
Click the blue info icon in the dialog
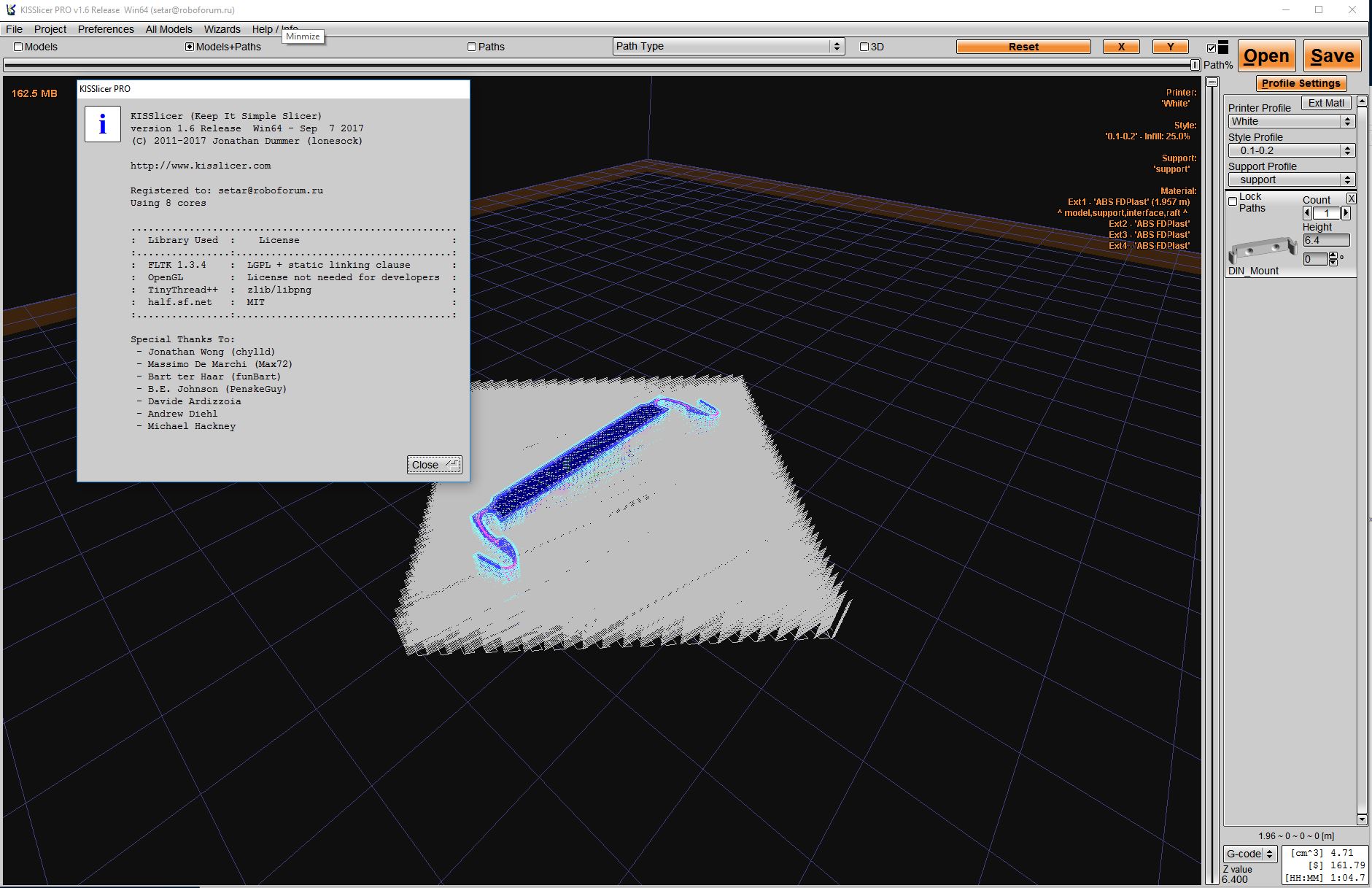pyautogui.click(x=103, y=124)
